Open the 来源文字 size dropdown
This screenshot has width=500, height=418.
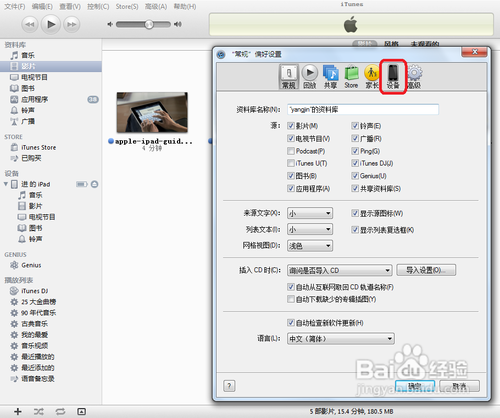click(x=310, y=213)
